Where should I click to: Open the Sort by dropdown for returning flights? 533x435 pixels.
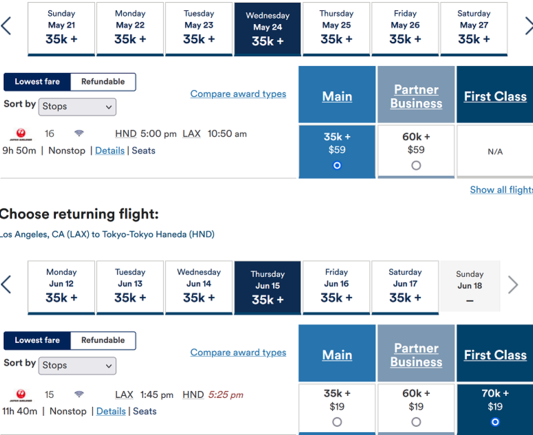tap(77, 366)
